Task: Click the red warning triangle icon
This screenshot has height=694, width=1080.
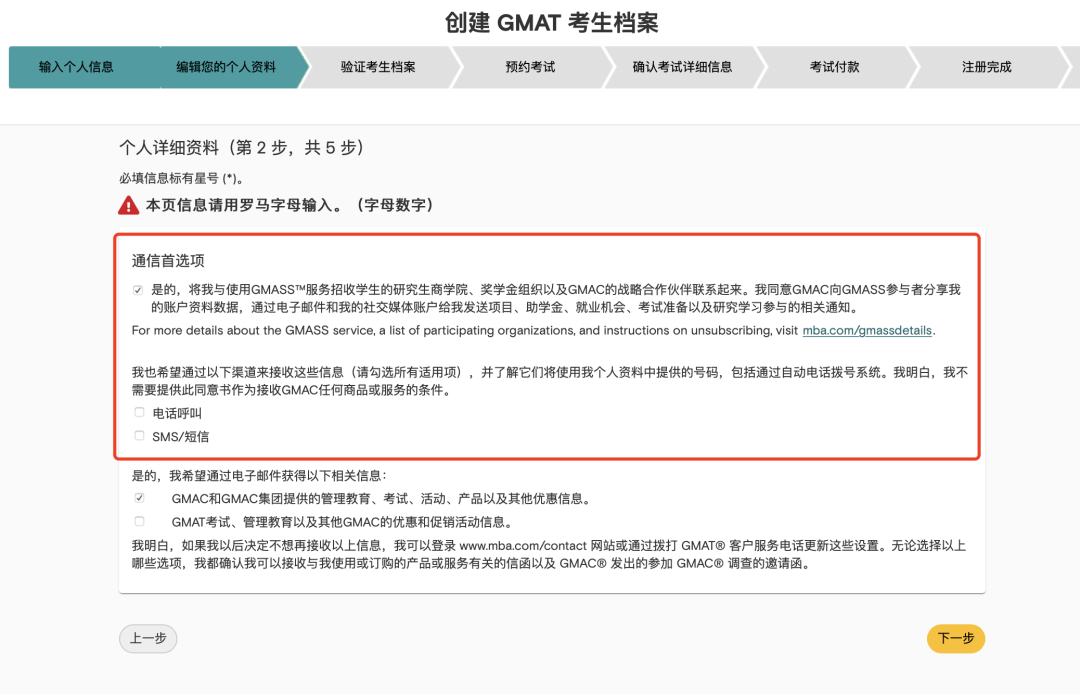Action: (129, 205)
